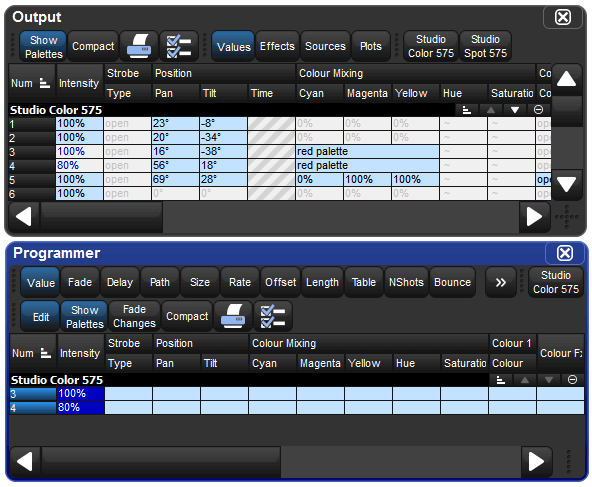
Task: Click the sort icon next to Num in Programmer
Action: (x=46, y=353)
